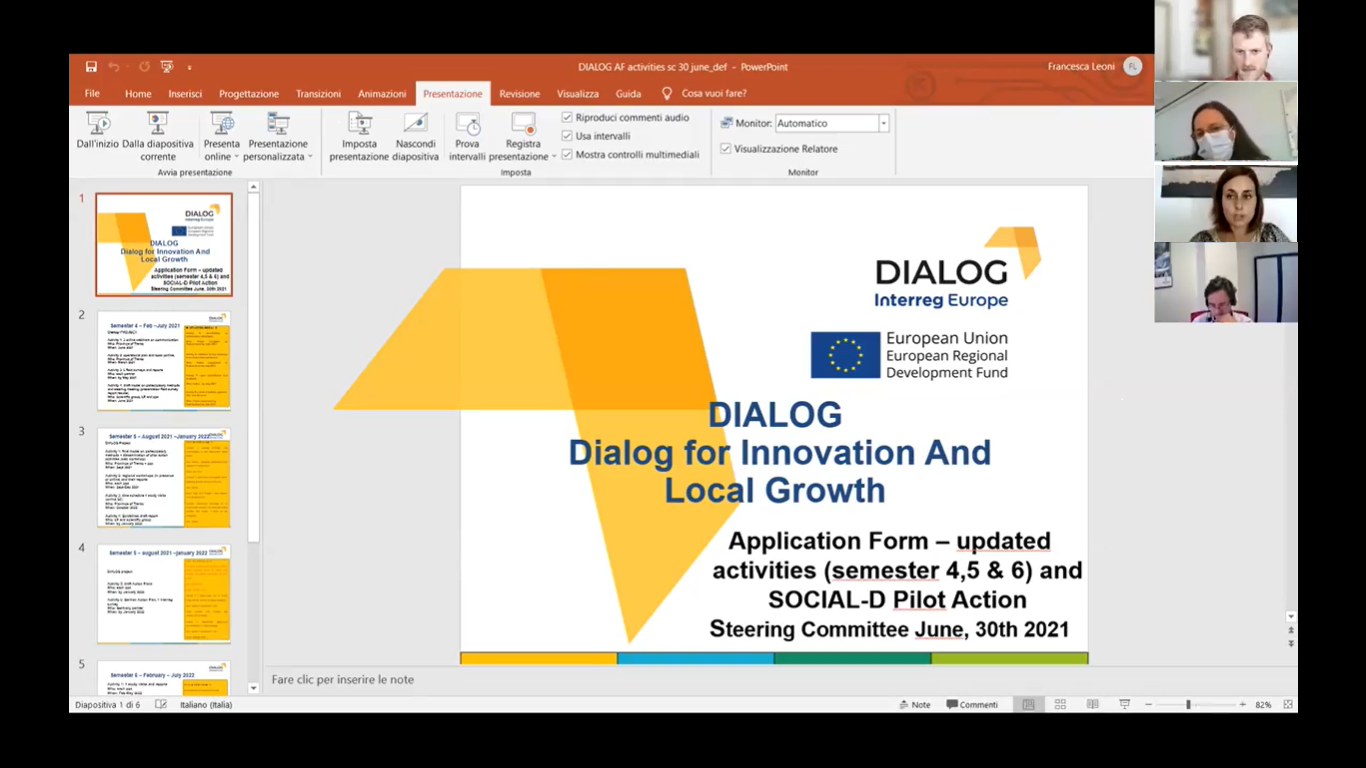Select the Presentazione tab

[452, 94]
